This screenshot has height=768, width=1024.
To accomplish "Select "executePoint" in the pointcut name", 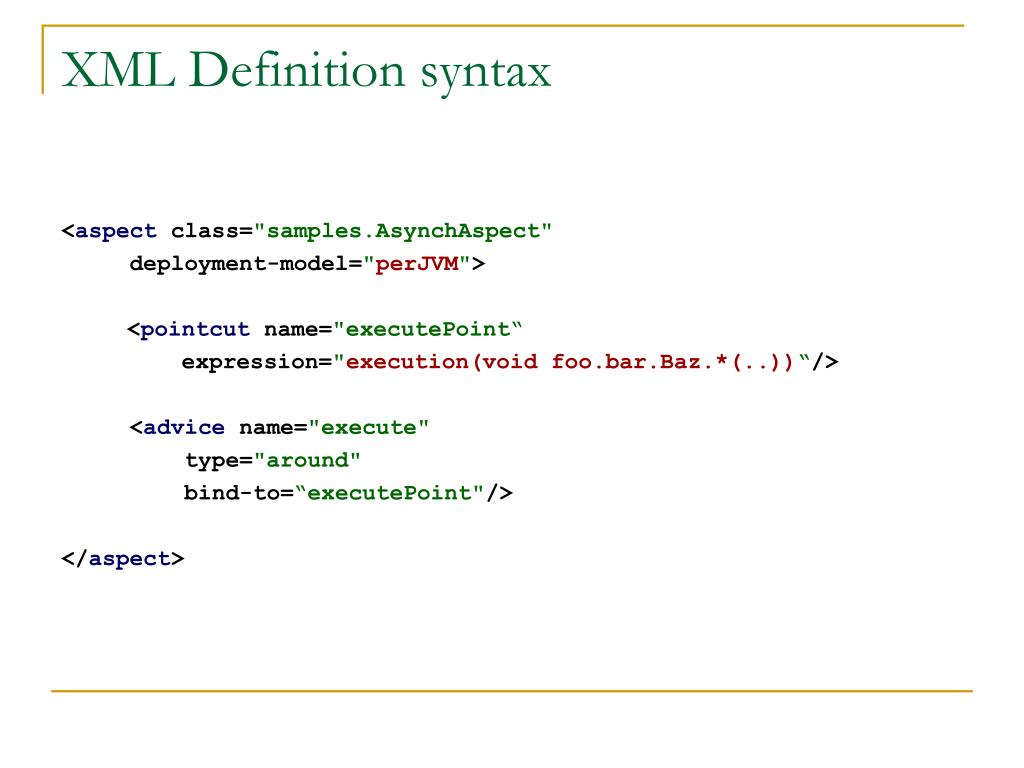I will point(428,329).
